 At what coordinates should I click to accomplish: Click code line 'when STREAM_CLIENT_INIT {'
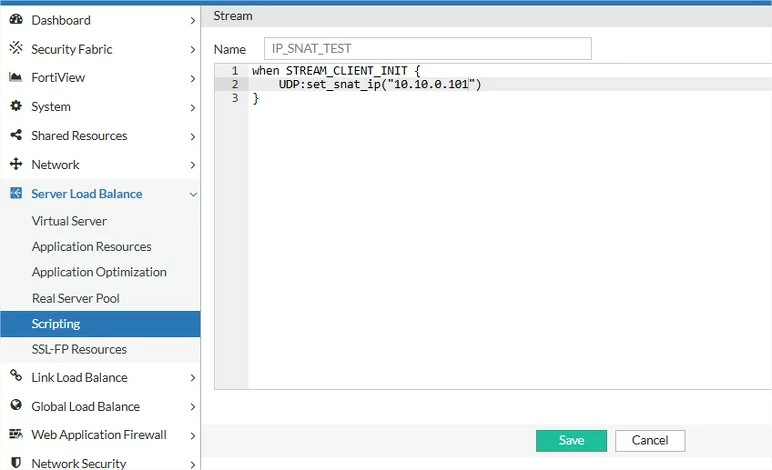click(336, 71)
